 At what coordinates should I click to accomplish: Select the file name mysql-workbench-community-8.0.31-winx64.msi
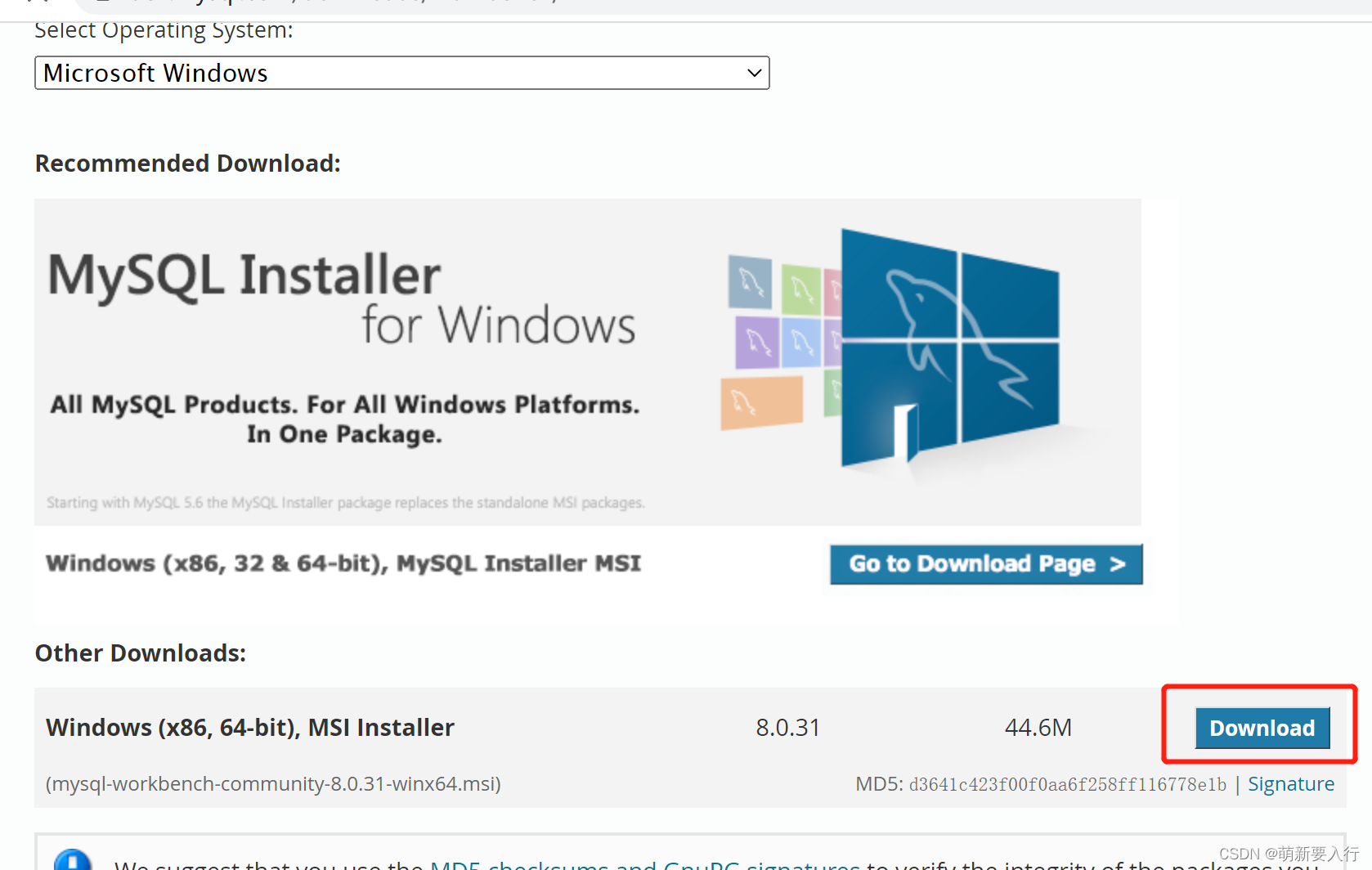point(273,783)
